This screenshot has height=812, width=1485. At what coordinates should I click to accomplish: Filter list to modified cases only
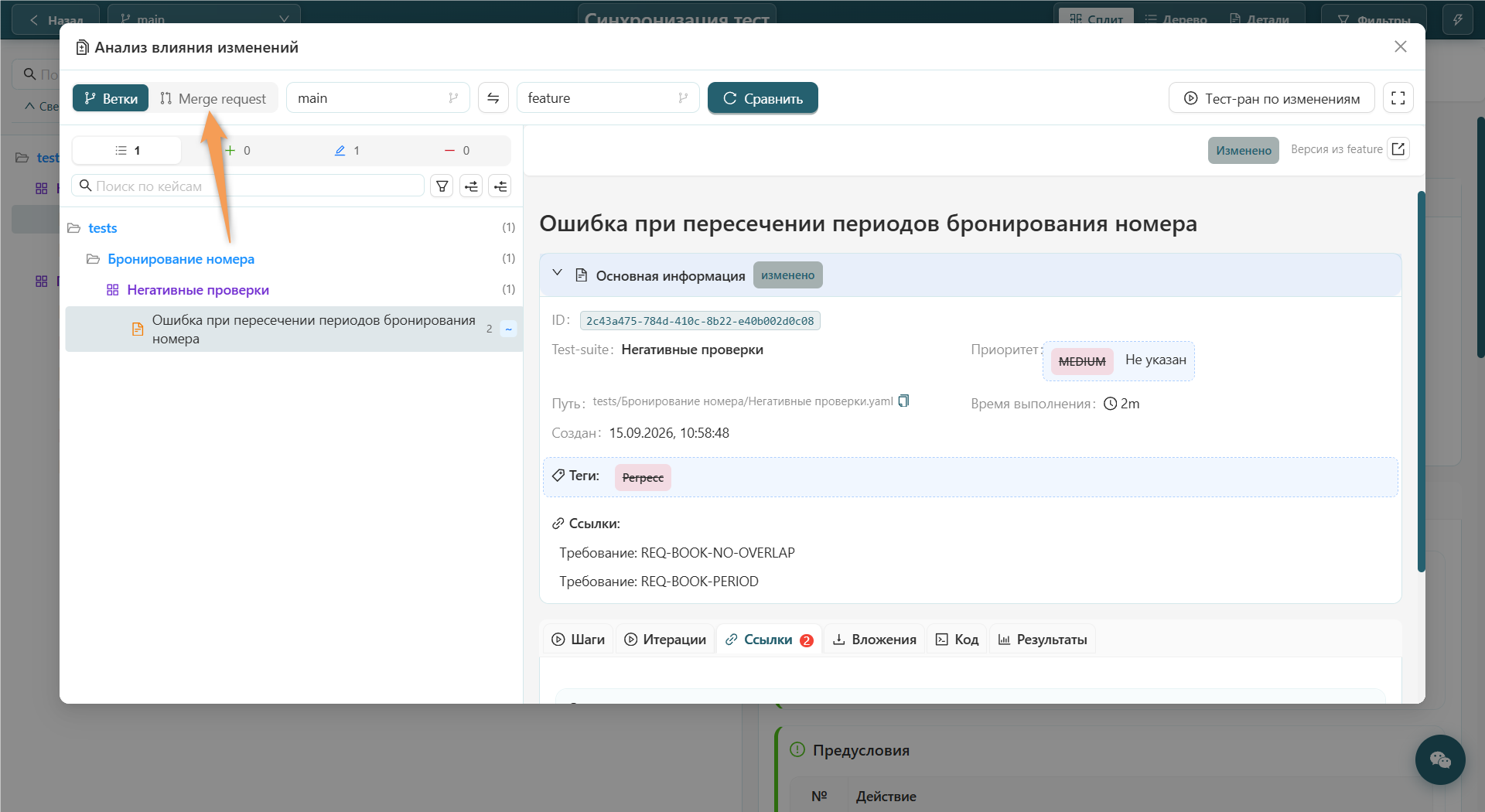pyautogui.click(x=347, y=151)
